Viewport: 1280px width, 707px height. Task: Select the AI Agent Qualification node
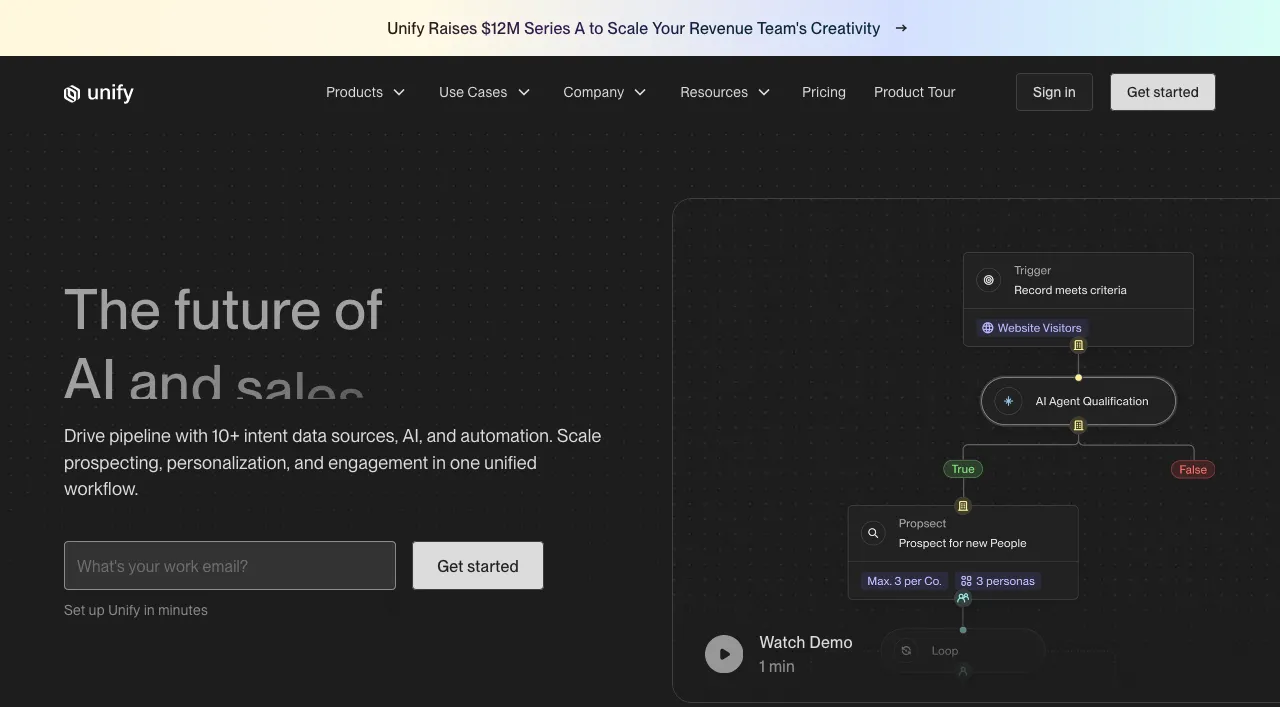(1078, 401)
